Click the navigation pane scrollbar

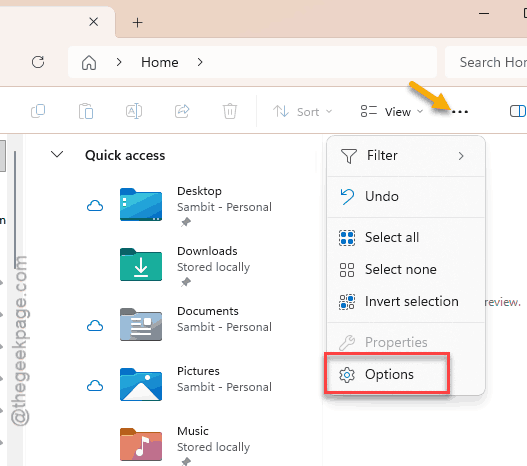15,210
